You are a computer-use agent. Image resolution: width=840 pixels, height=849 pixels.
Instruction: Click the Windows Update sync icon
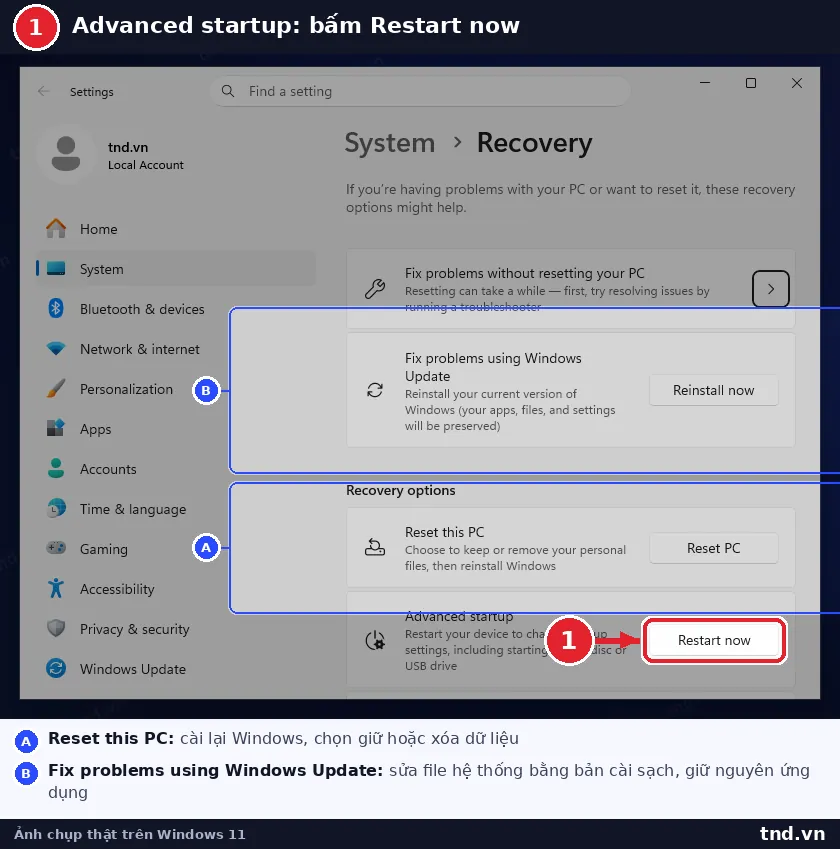coord(56,668)
